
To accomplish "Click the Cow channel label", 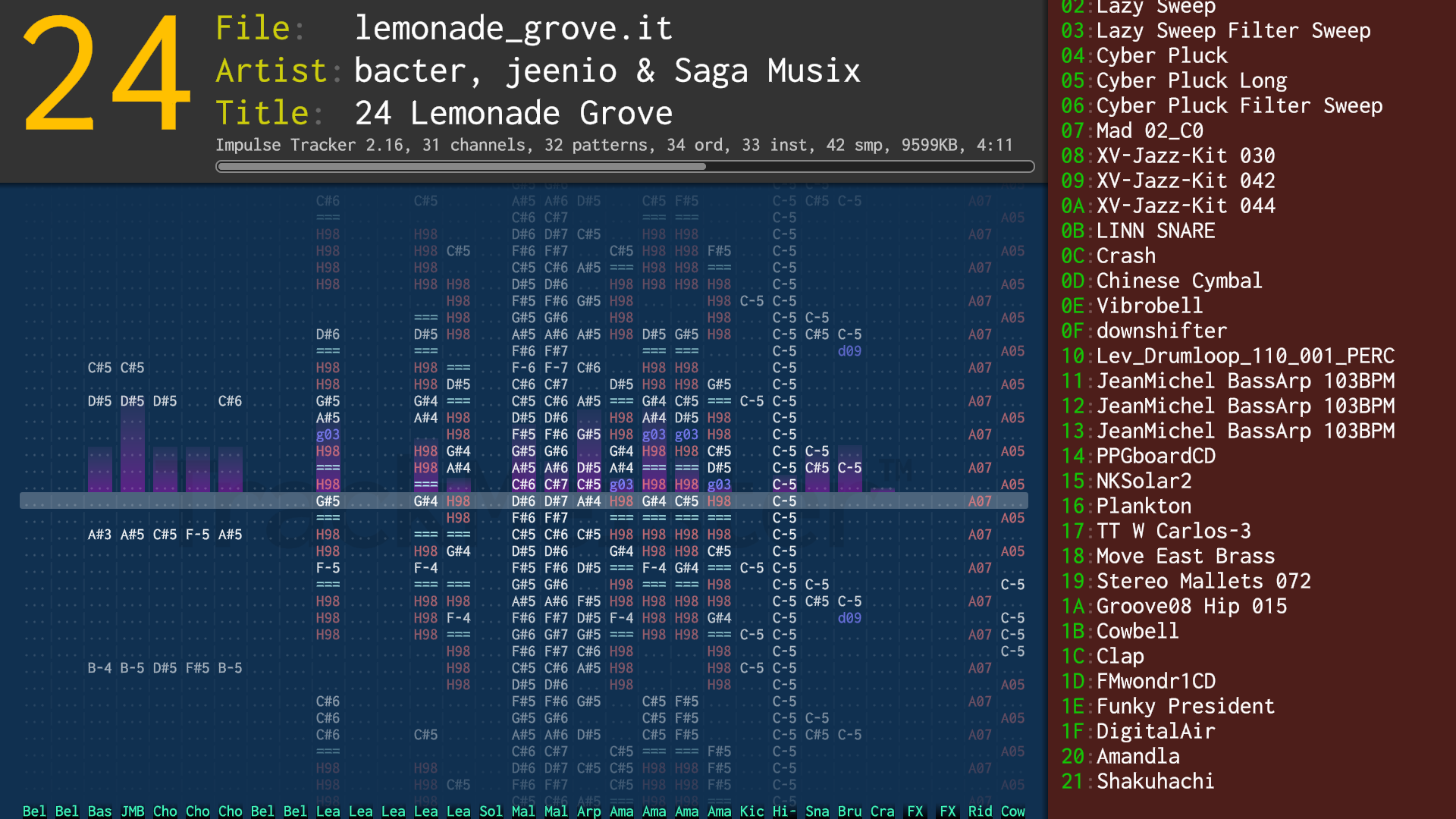I will point(1012,811).
